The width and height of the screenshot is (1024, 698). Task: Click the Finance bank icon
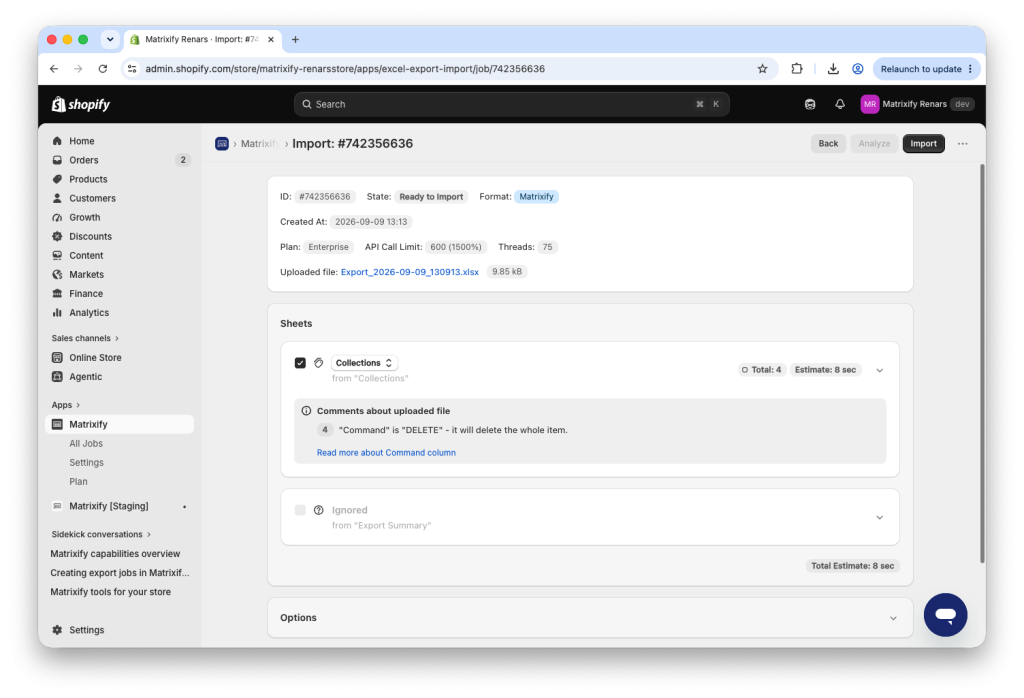click(57, 294)
